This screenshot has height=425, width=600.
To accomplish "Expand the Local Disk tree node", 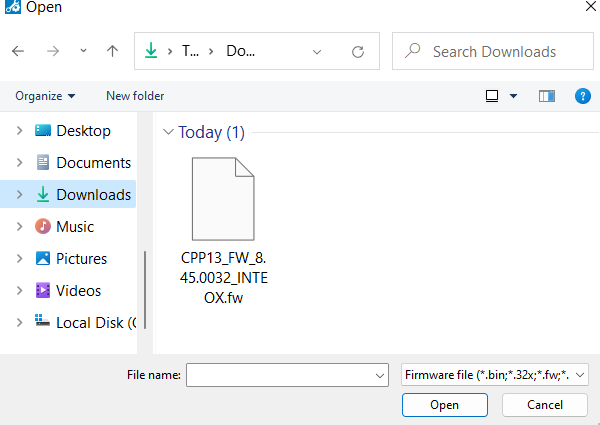I will (17, 322).
